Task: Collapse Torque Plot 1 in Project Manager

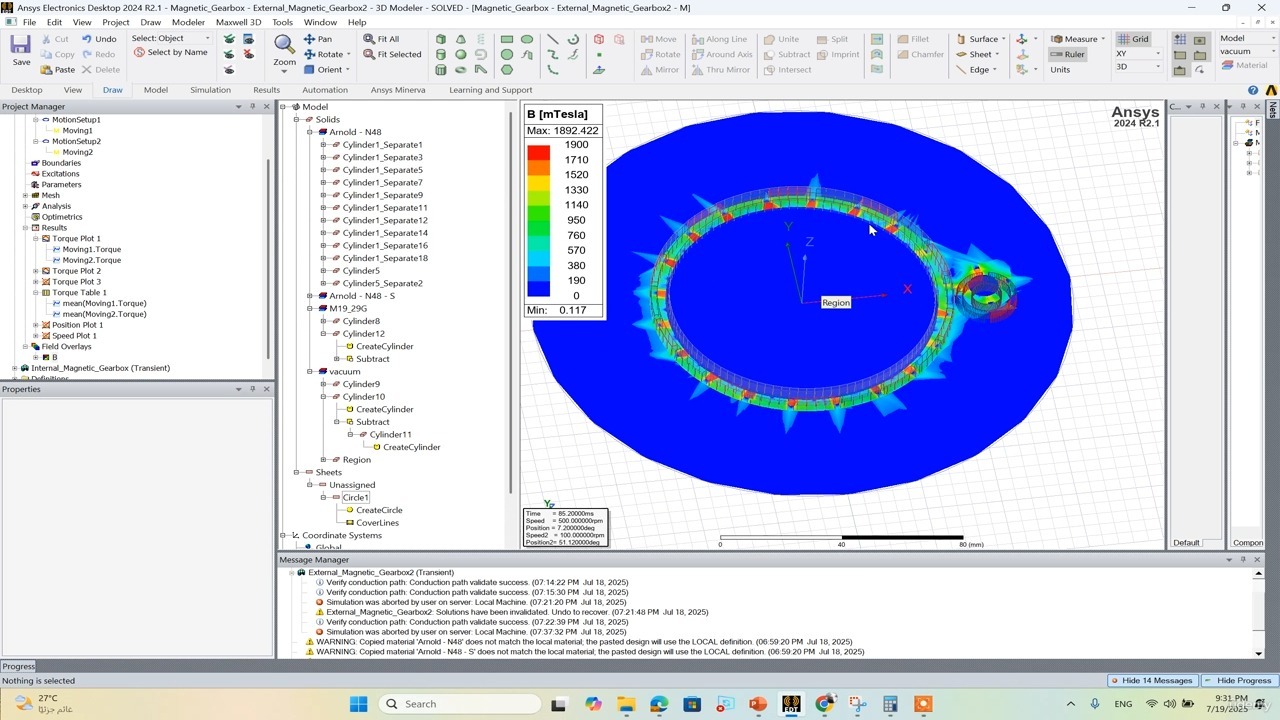Action: 36,238
